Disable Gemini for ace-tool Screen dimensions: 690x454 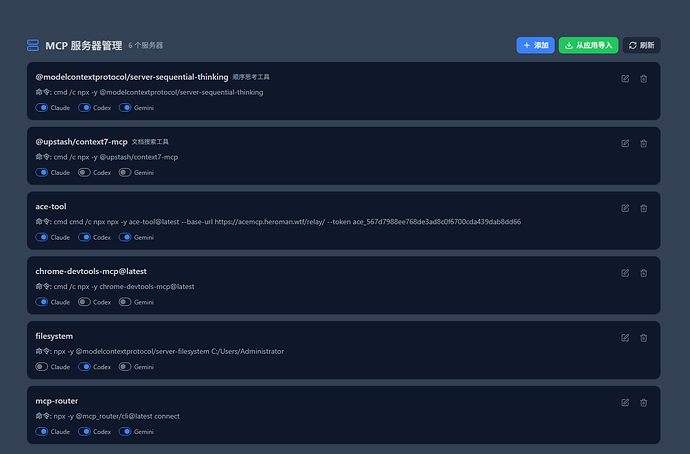tap(125, 237)
